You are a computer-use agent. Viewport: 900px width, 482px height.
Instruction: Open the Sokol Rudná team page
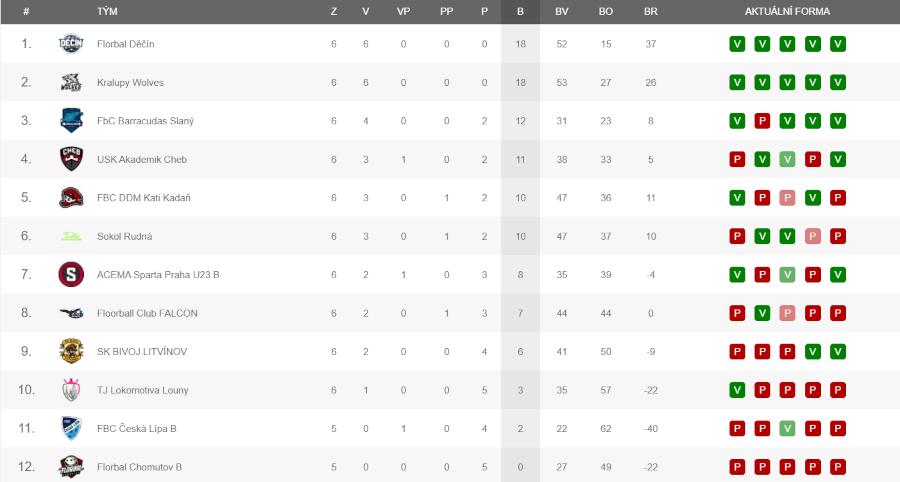tap(125, 236)
